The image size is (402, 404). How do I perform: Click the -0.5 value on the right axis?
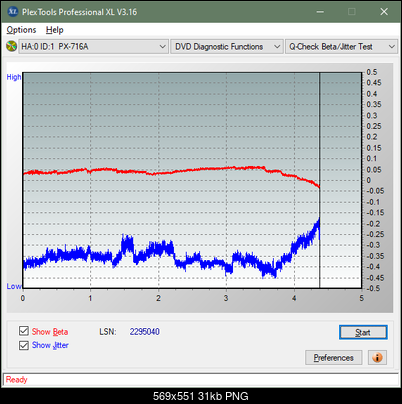(373, 288)
